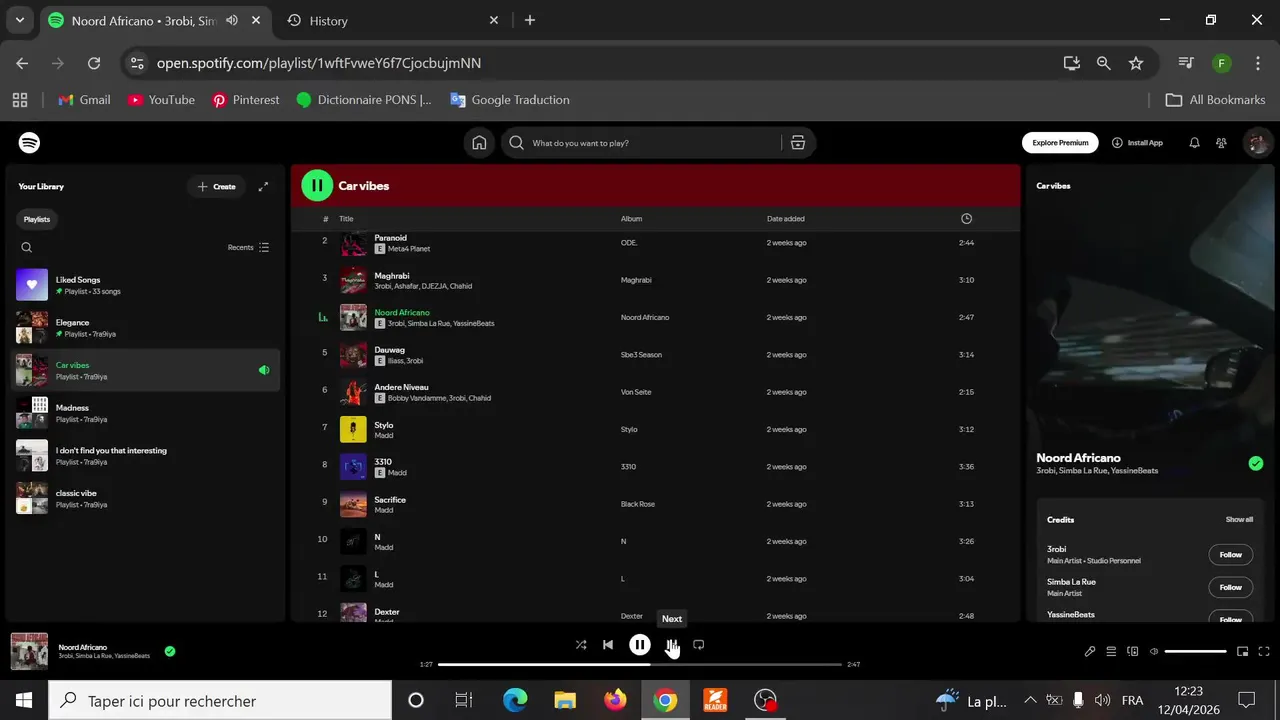Adjust the volume slider

click(1195, 651)
